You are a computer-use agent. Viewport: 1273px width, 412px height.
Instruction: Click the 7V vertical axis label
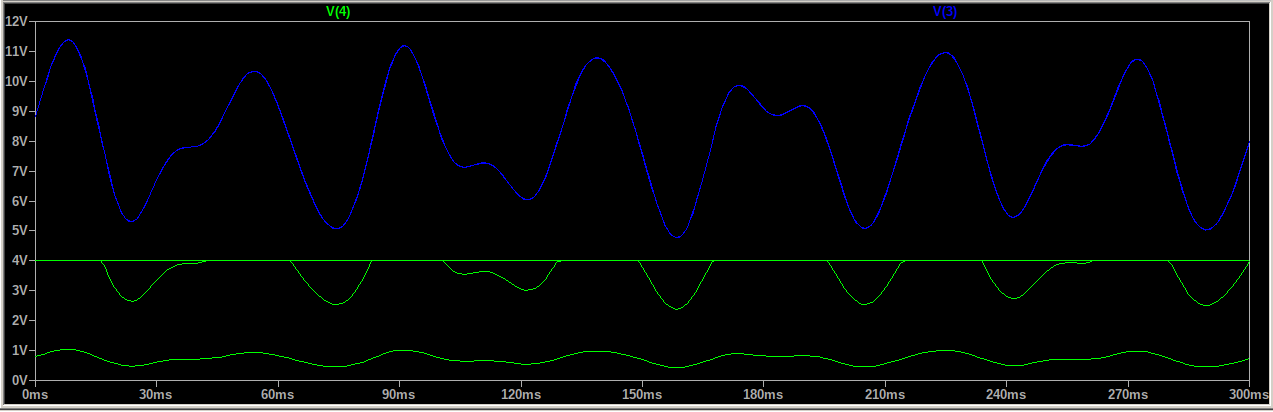tap(21, 171)
